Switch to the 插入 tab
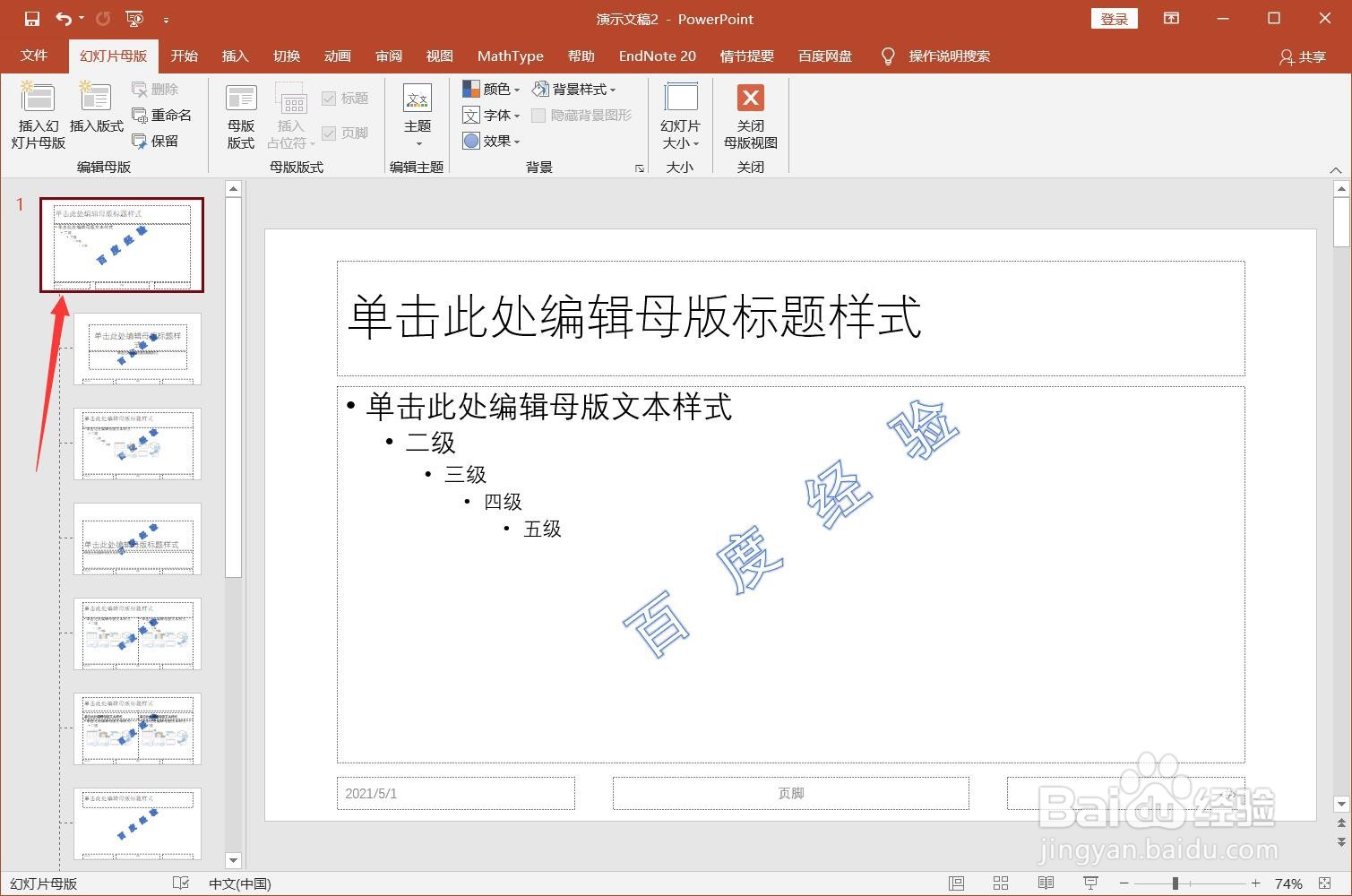The height and width of the screenshot is (896, 1352). pos(235,56)
